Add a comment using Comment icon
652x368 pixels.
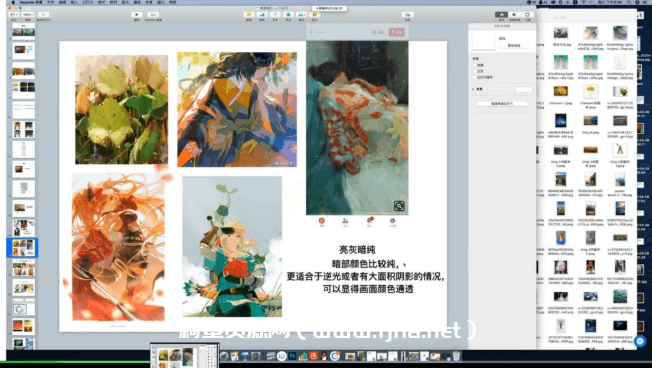314,15
